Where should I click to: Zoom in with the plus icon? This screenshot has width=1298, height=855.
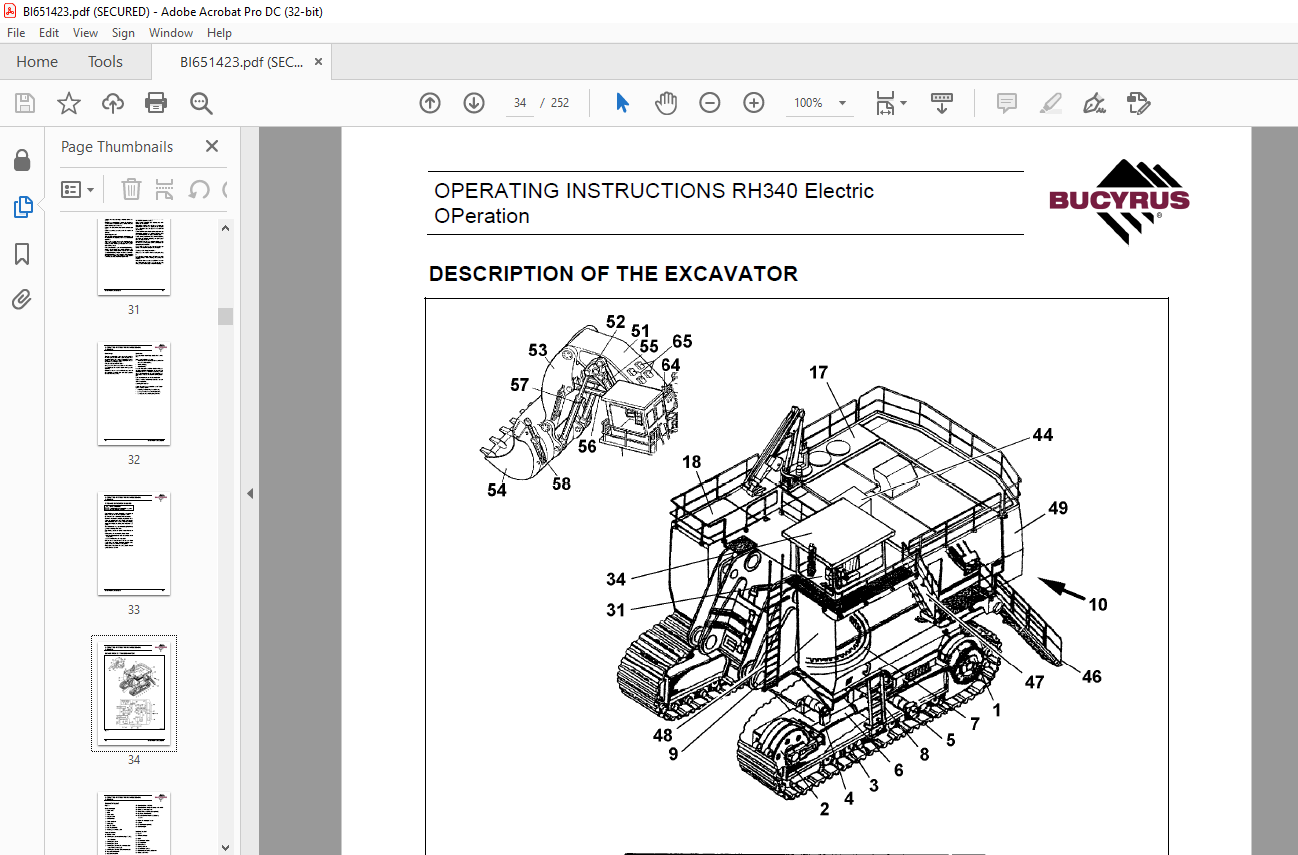click(754, 103)
